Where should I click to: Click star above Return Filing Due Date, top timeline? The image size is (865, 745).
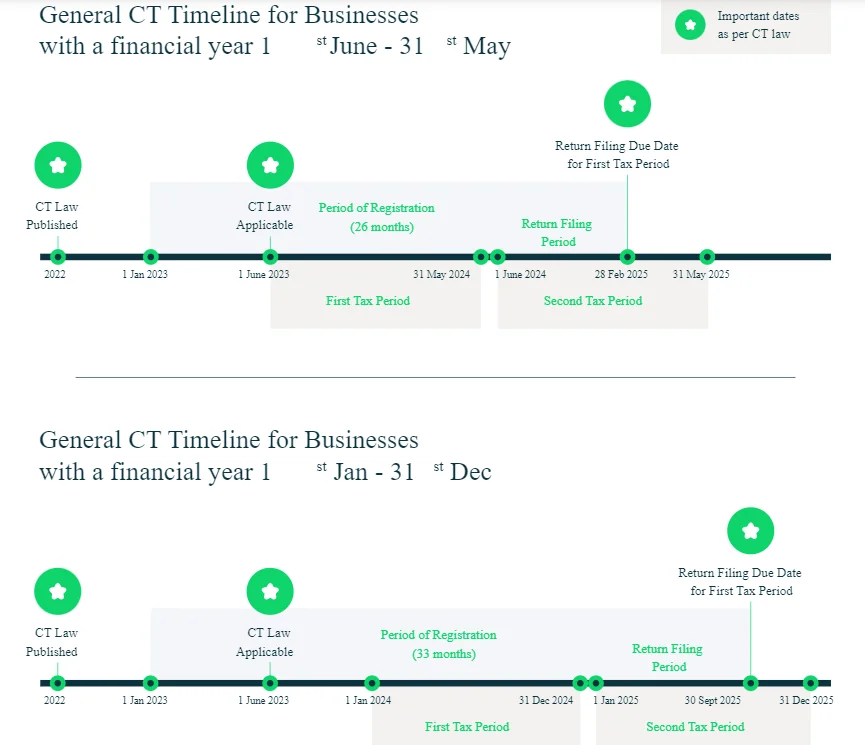click(627, 104)
